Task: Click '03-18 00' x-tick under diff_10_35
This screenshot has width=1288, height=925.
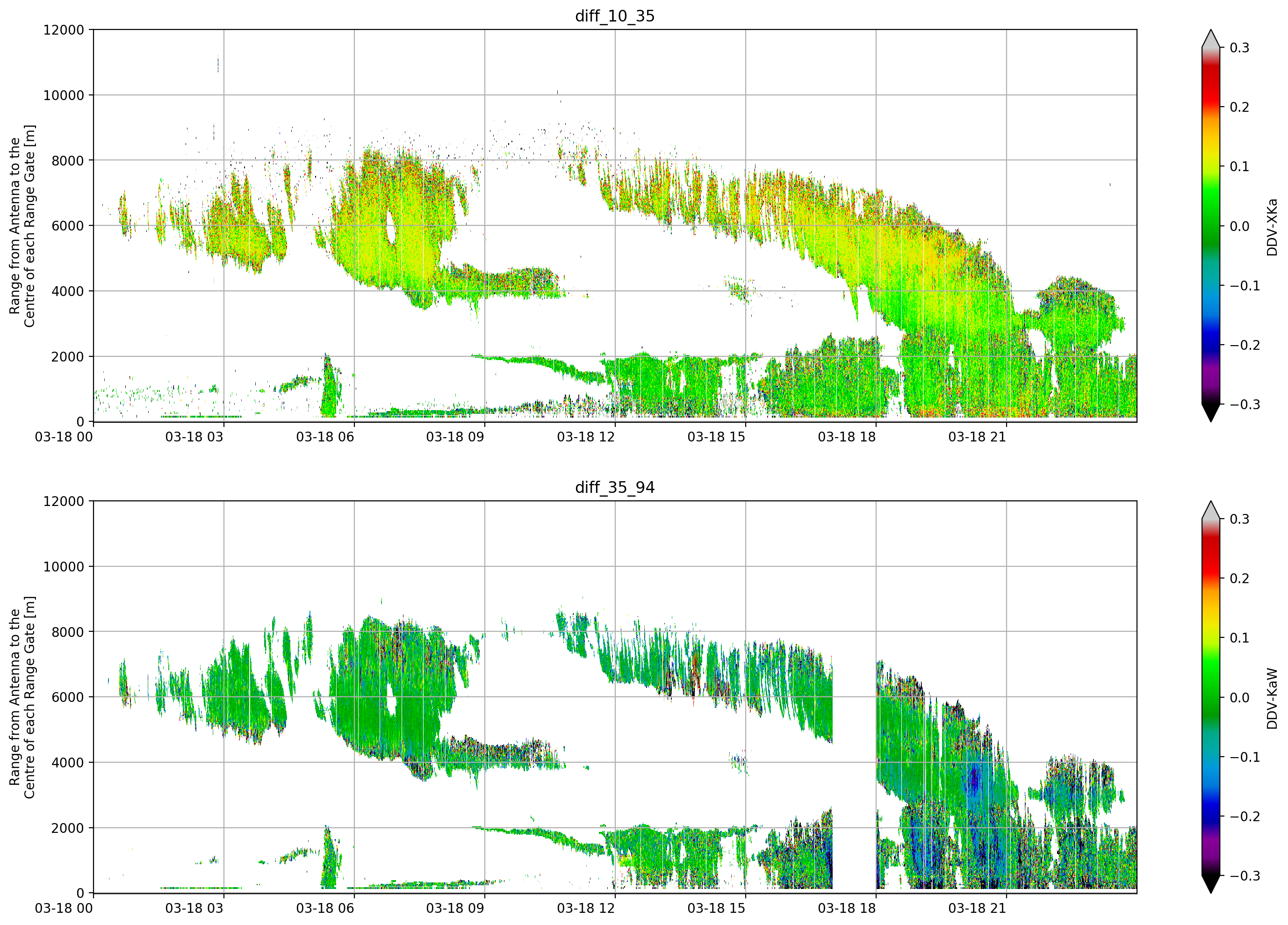Action: pyautogui.click(x=64, y=437)
